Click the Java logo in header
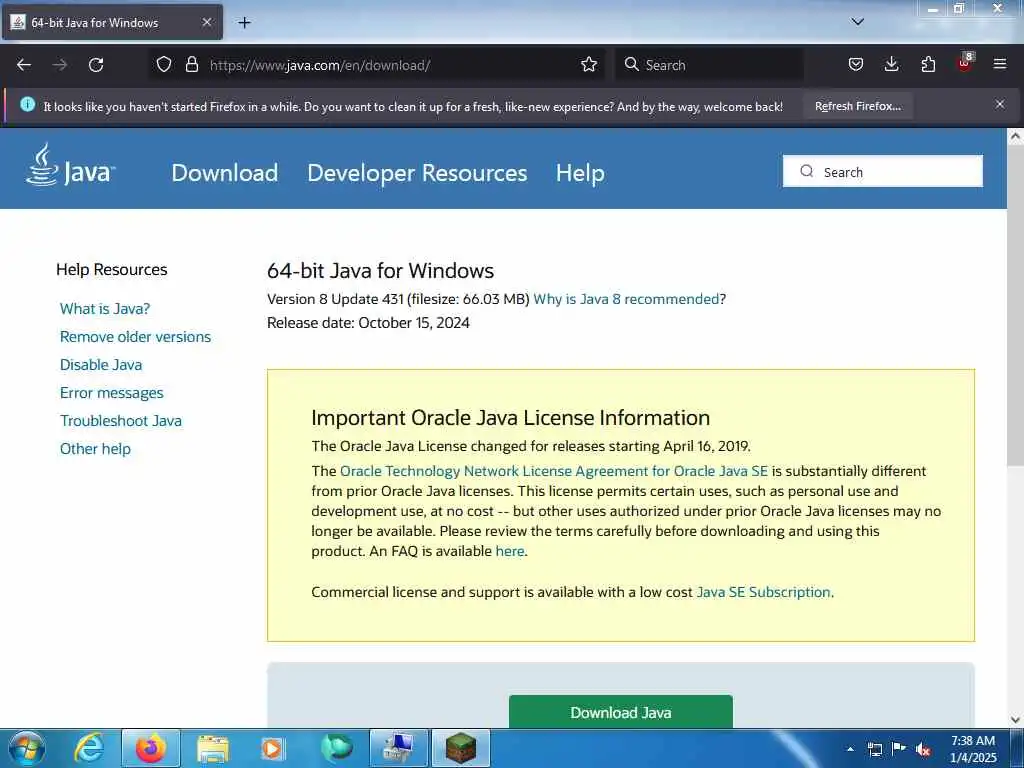Viewport: 1024px width, 768px height. (x=71, y=165)
